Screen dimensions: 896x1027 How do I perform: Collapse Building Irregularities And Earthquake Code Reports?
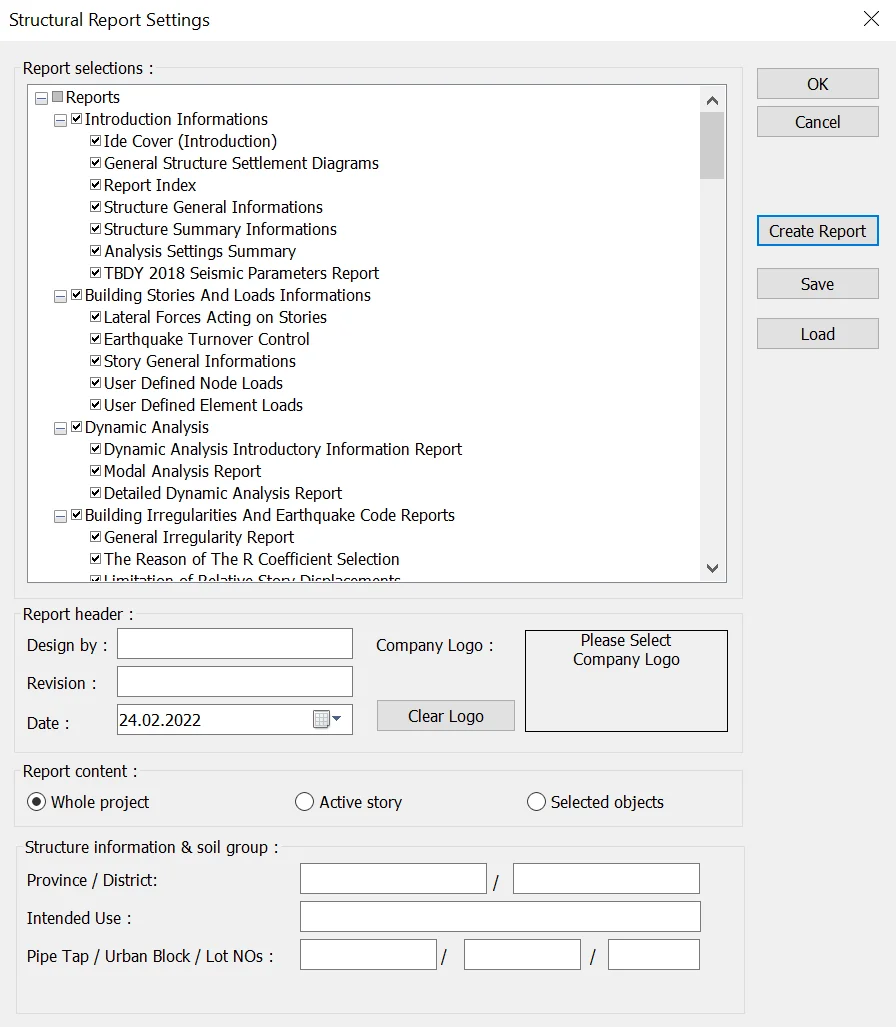tap(60, 517)
